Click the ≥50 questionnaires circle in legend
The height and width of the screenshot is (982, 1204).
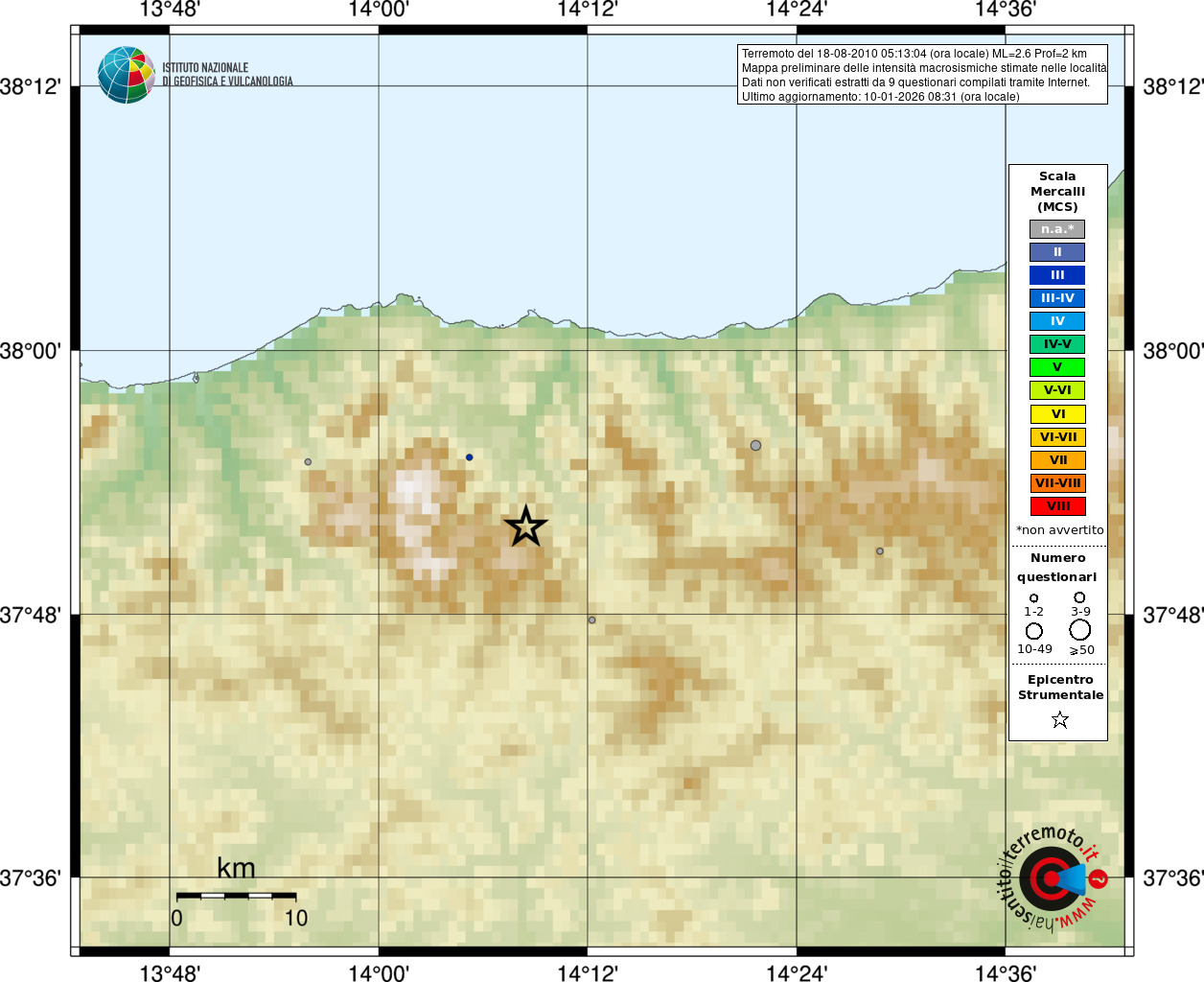1080,630
